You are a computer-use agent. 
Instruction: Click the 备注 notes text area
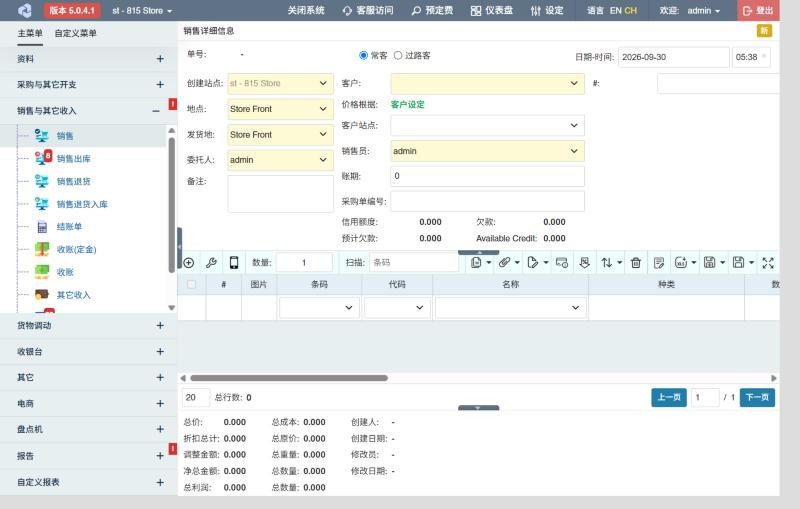tap(280, 194)
